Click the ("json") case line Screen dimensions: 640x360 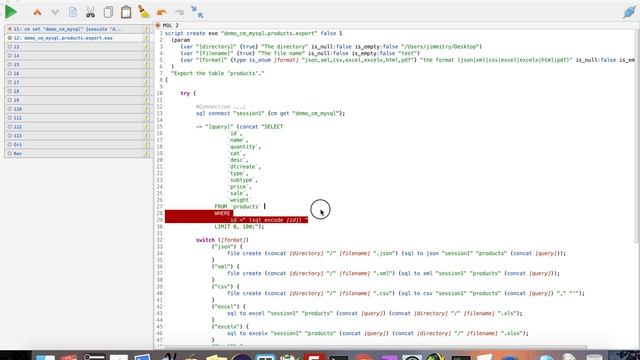point(227,247)
